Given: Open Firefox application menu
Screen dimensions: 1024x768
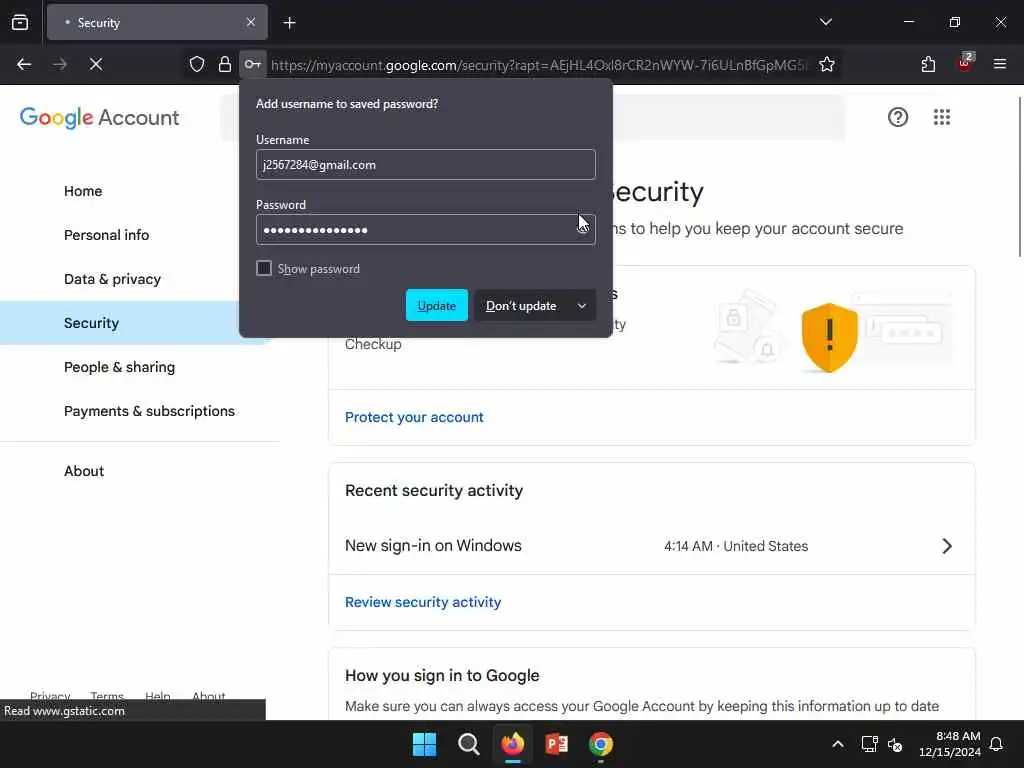Looking at the screenshot, I should pos(1000,64).
